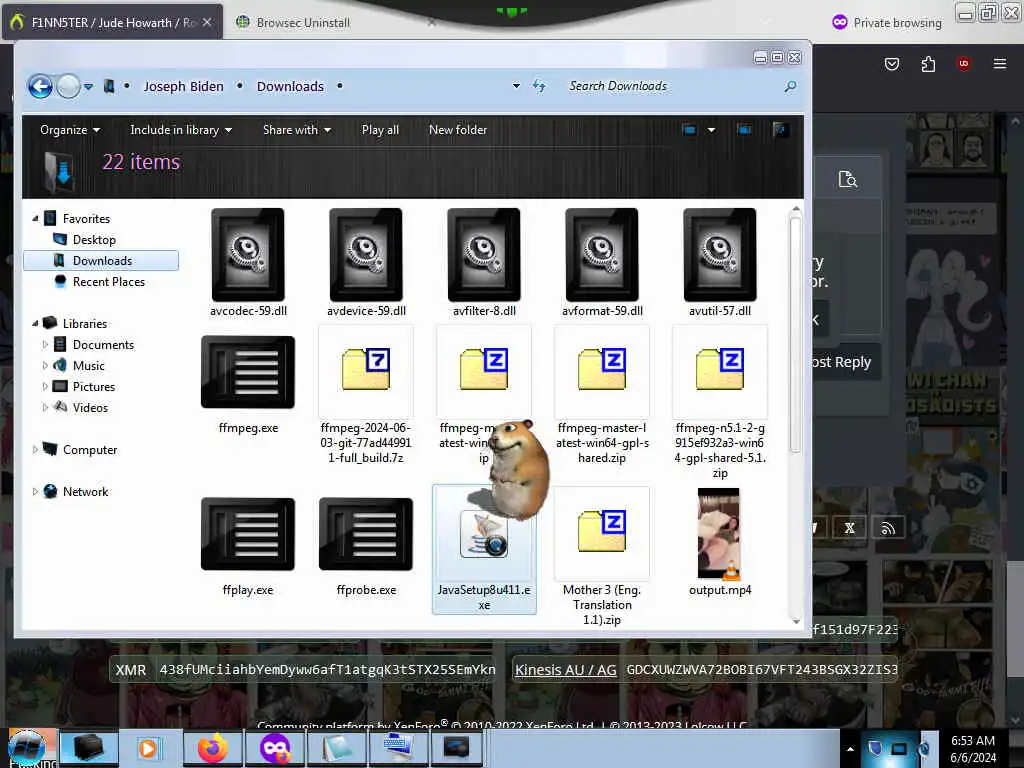Select the ffmpeg.exe file icon
Image resolution: width=1024 pixels, height=768 pixels.
coord(248,372)
